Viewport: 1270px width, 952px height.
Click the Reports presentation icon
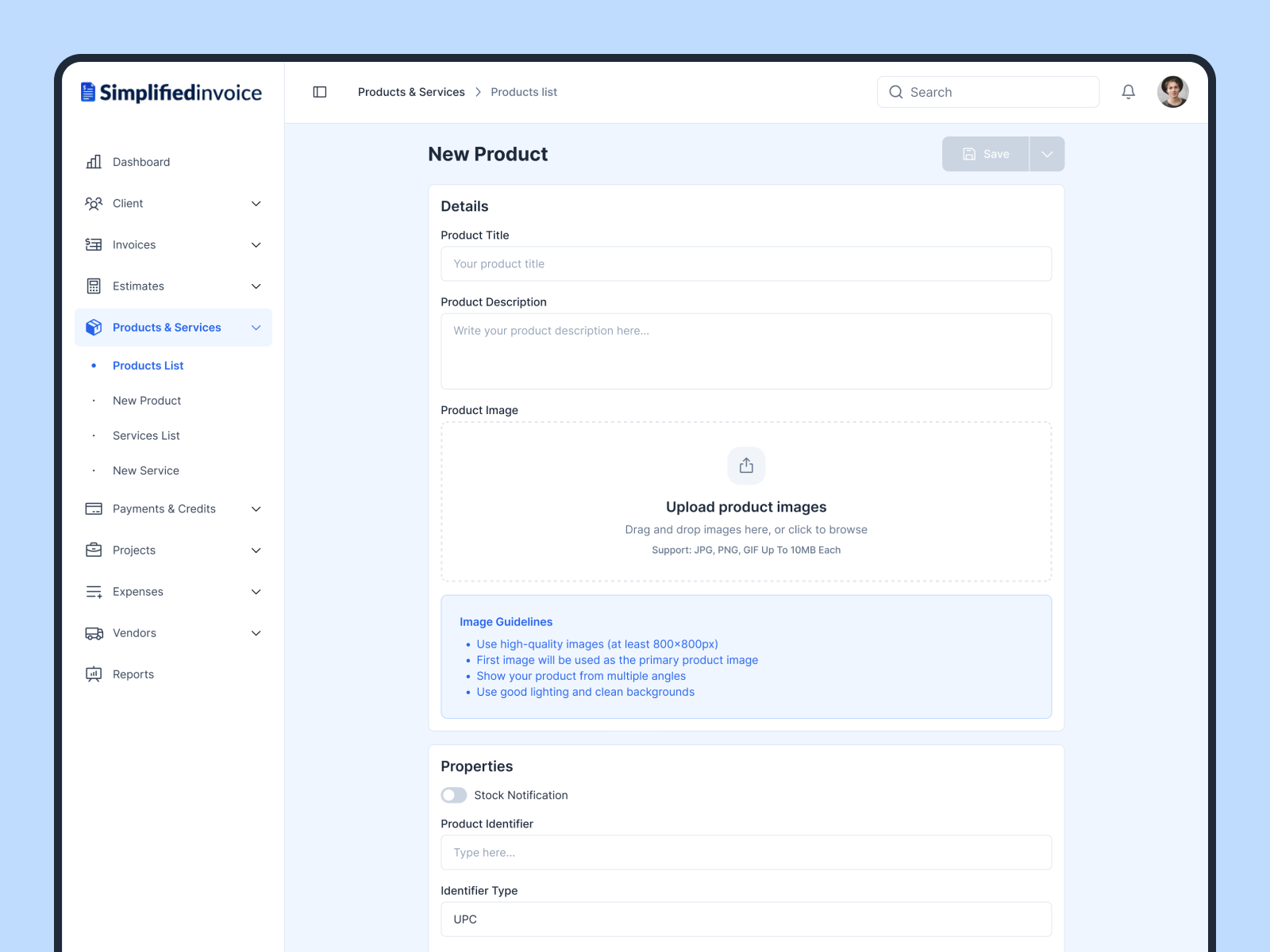pos(94,674)
